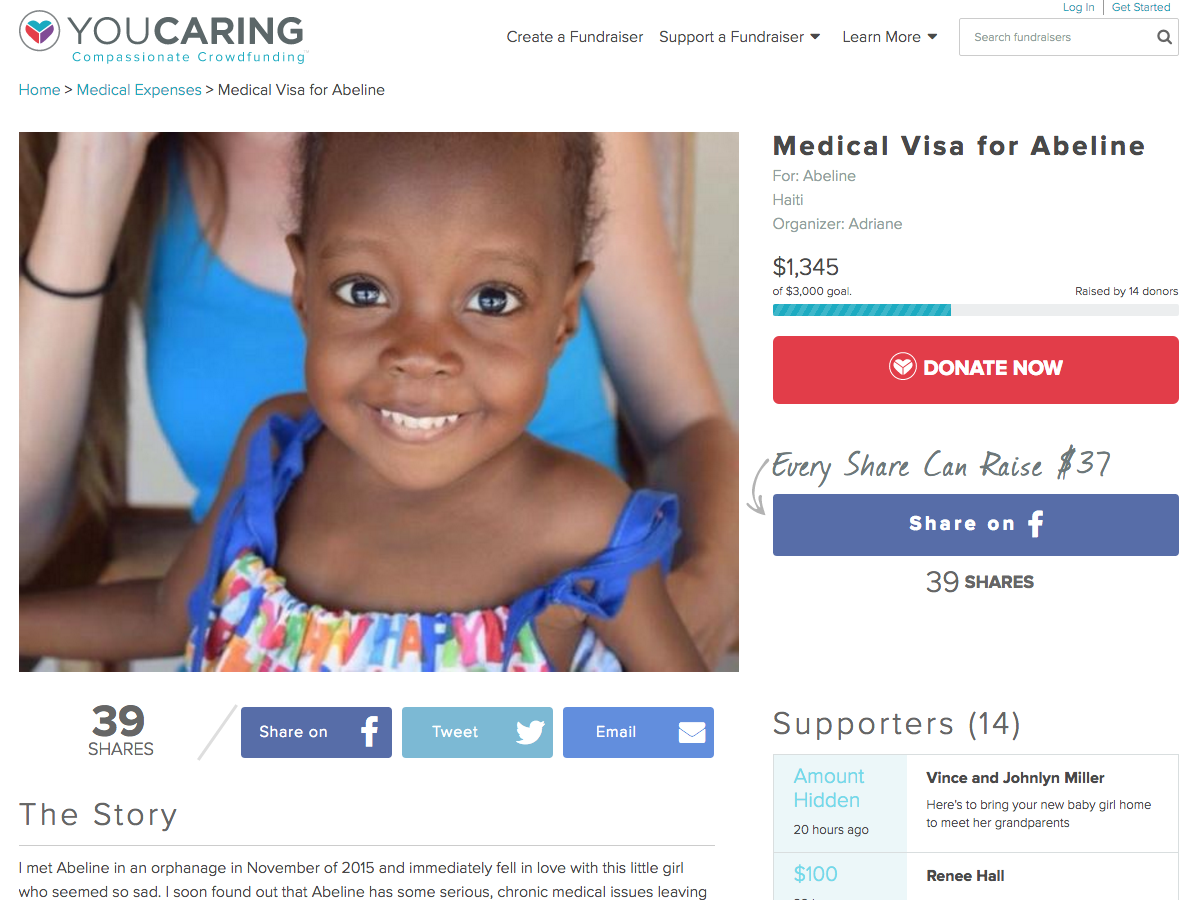This screenshot has height=900, width=1200.
Task: Click the fundraising progress bar
Action: tap(976, 310)
